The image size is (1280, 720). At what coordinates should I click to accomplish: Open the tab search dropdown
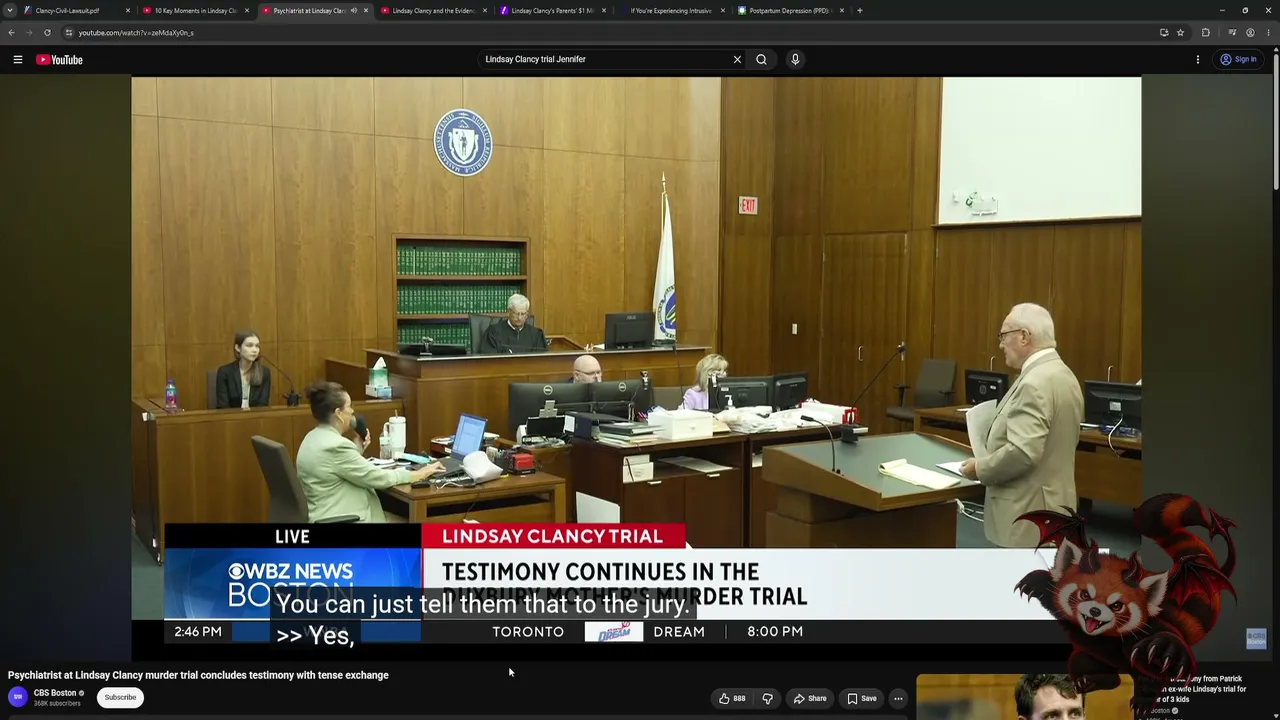click(10, 11)
